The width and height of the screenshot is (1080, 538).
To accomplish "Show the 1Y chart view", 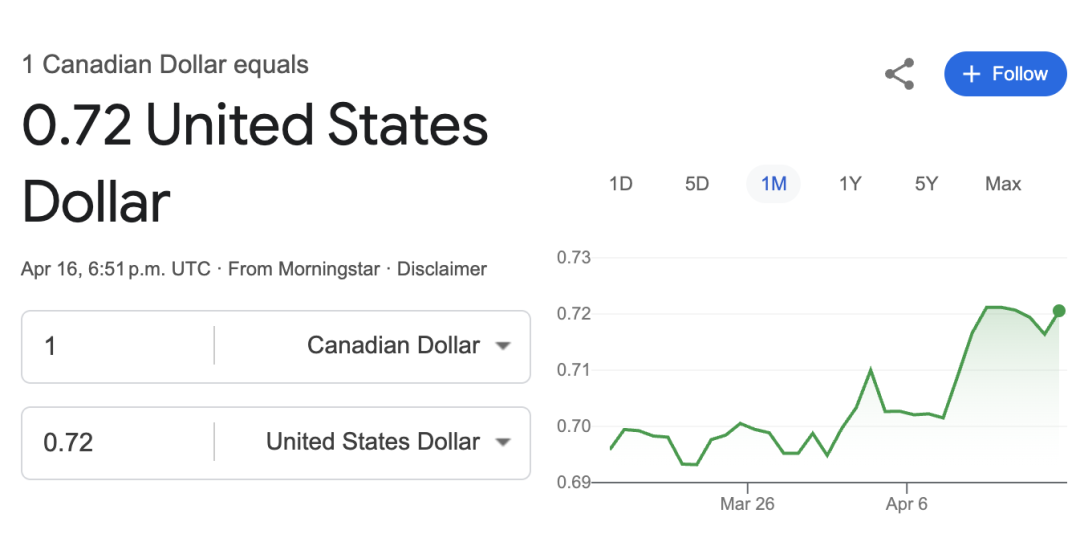I will point(850,184).
